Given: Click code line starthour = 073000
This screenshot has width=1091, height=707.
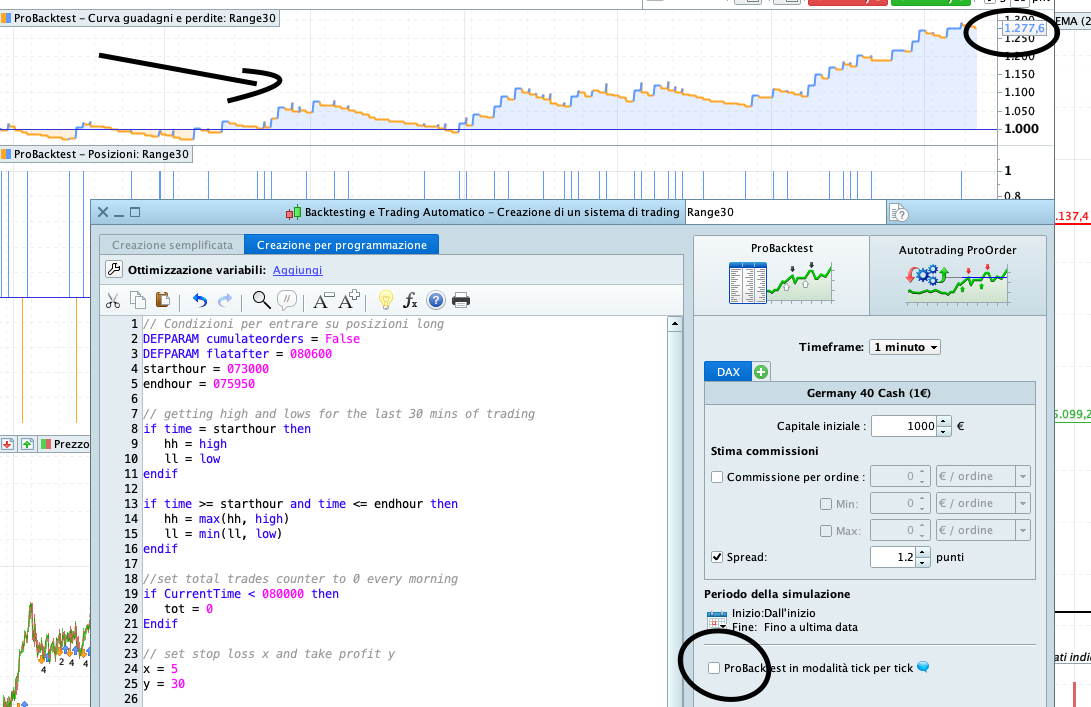Looking at the screenshot, I should point(206,369).
